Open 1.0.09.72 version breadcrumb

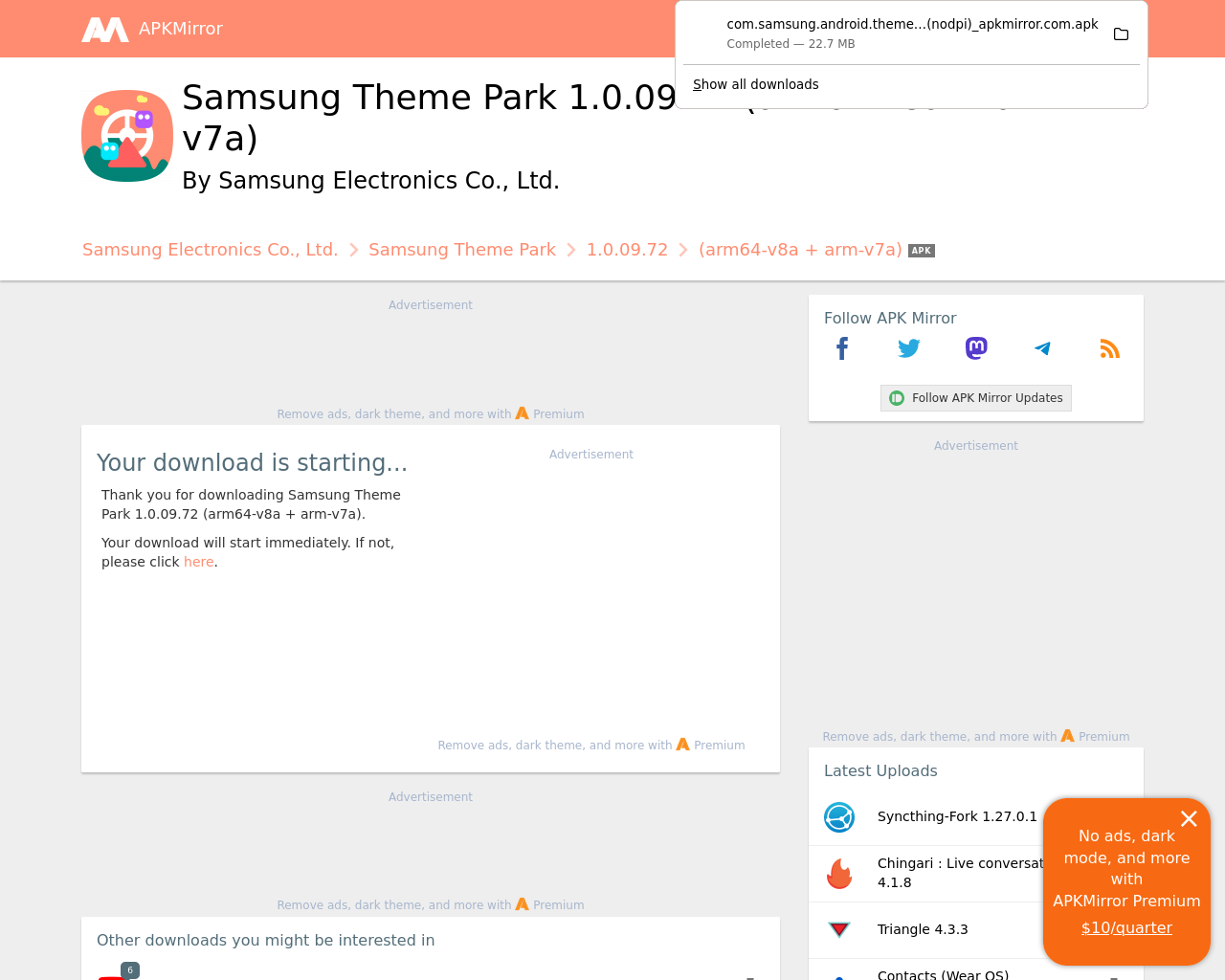(627, 250)
